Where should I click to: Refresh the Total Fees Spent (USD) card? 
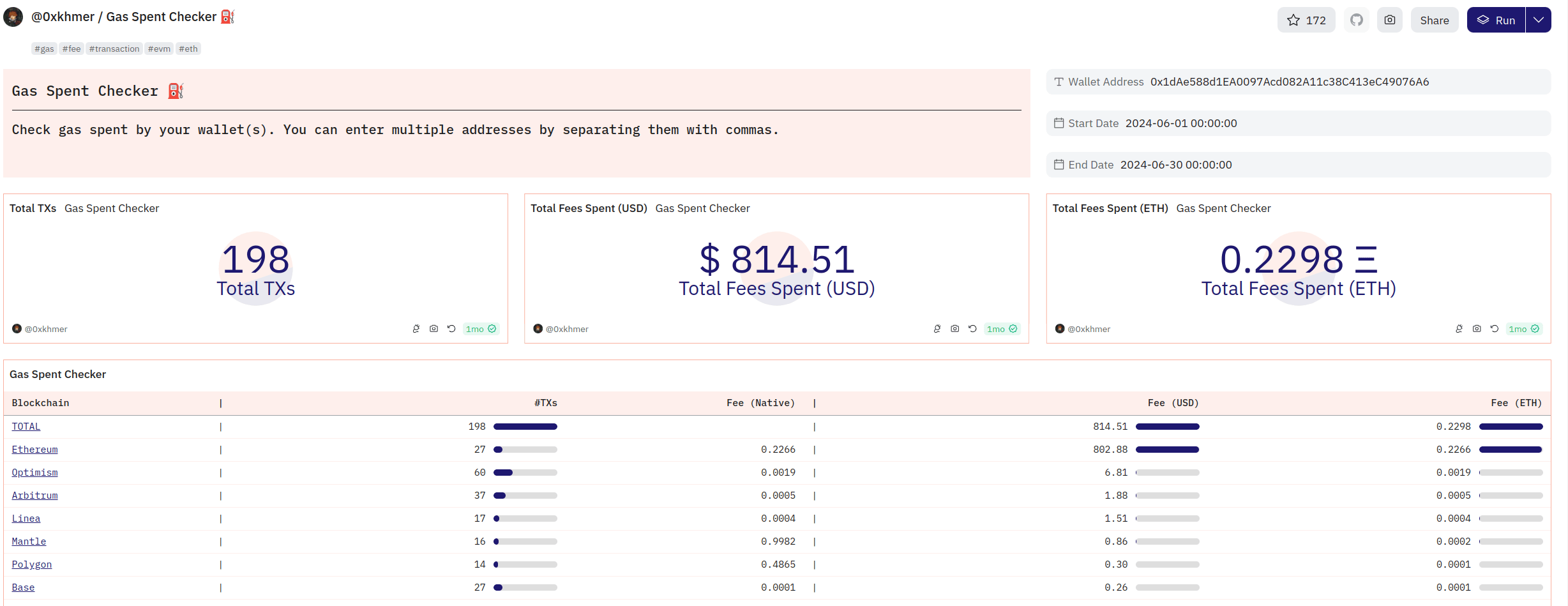pyautogui.click(x=972, y=329)
